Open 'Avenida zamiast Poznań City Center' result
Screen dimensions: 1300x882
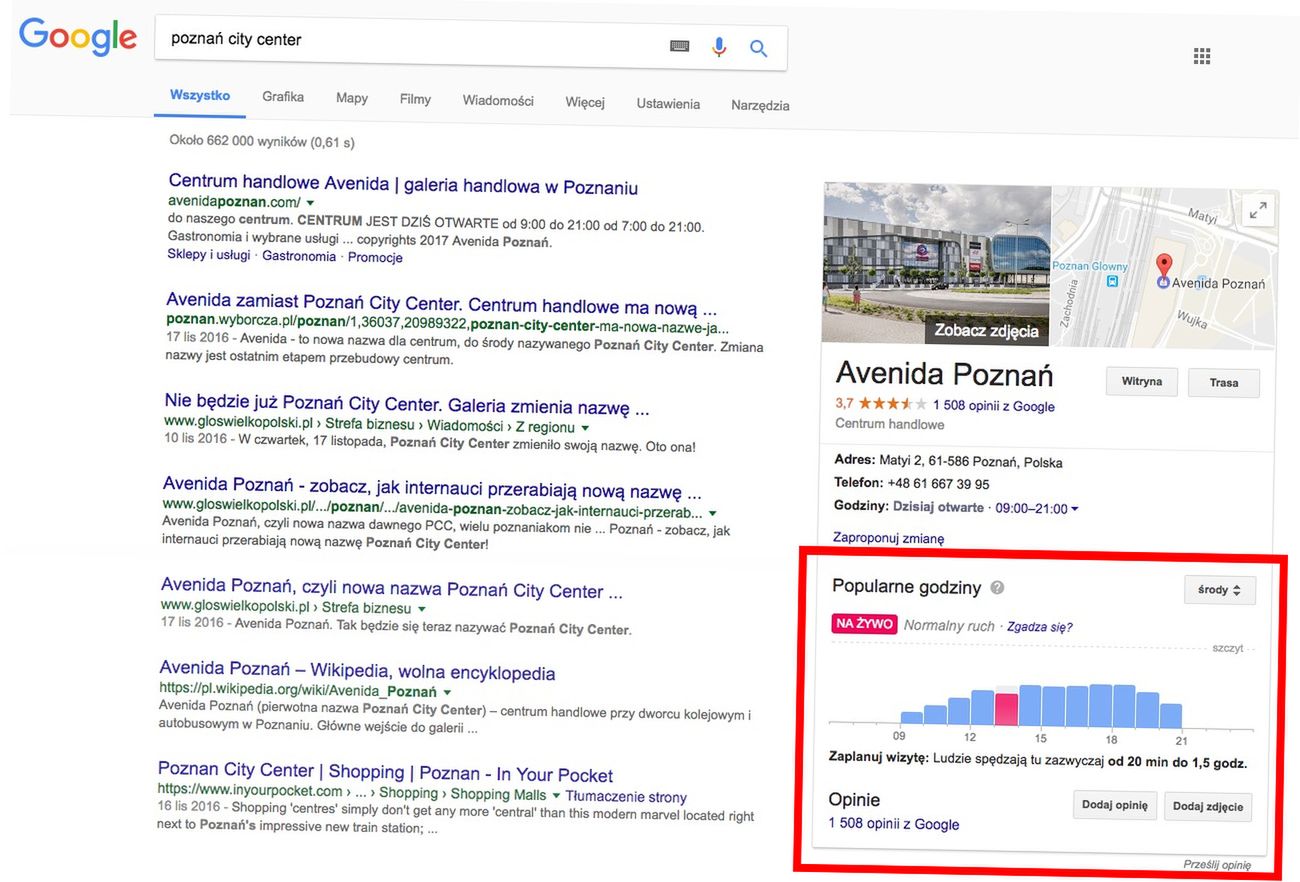[442, 304]
